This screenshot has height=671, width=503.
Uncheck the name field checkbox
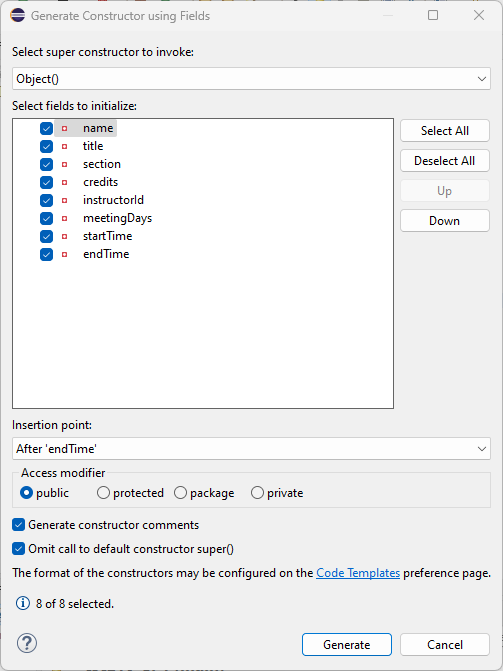46,128
